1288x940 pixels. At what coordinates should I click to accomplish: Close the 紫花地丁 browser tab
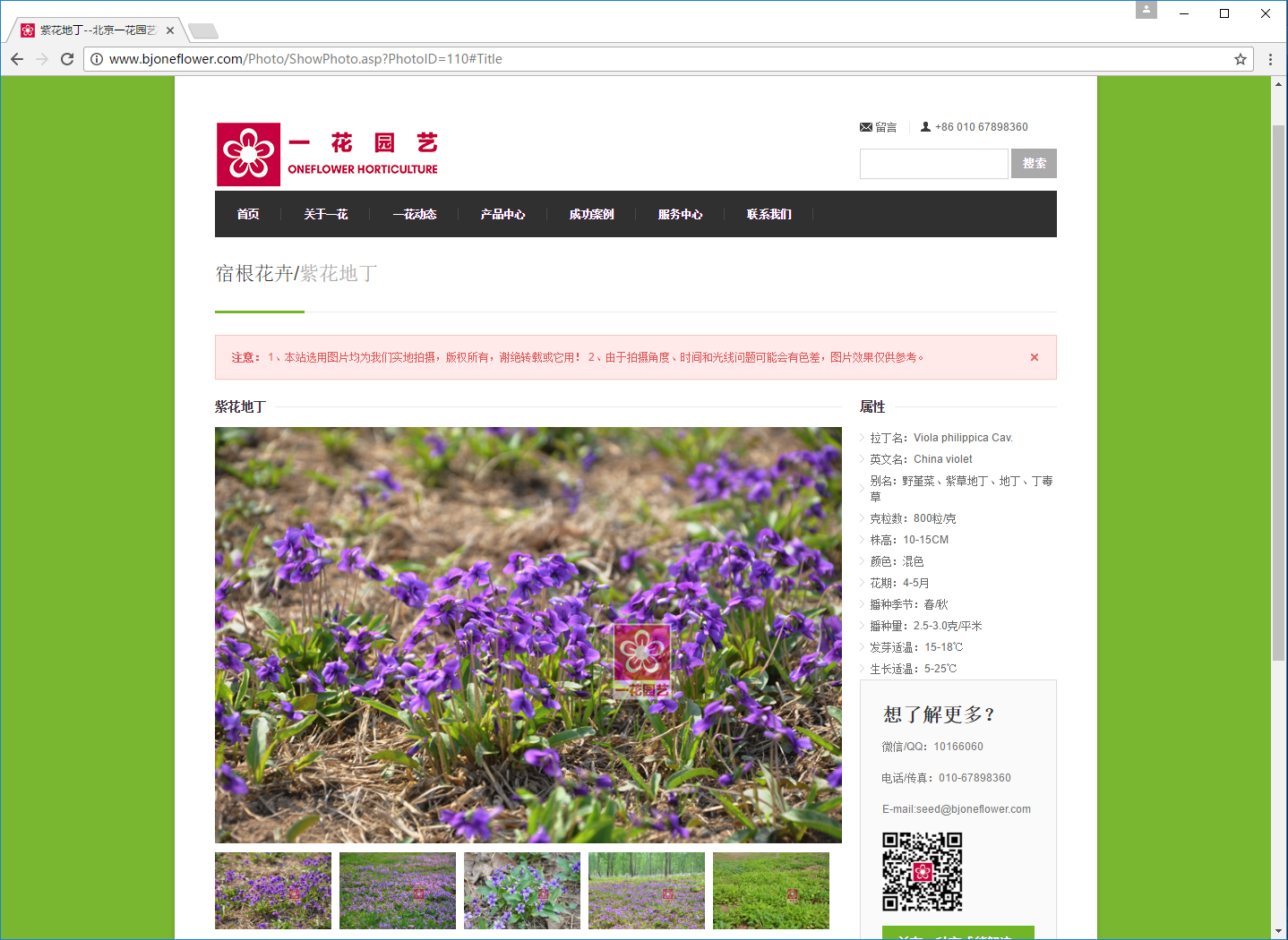(x=170, y=30)
